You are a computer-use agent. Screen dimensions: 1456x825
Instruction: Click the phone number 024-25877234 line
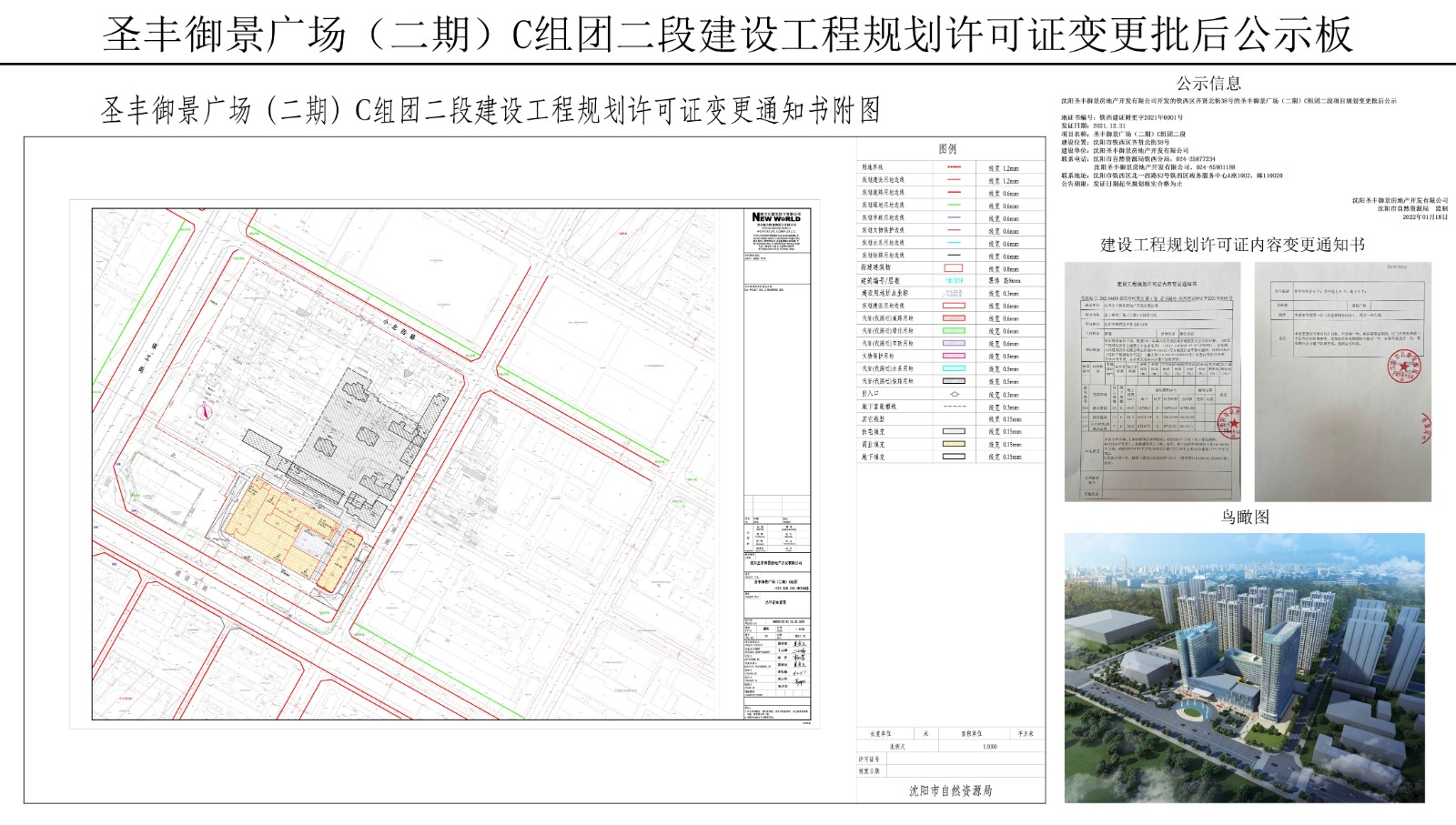1138,158
